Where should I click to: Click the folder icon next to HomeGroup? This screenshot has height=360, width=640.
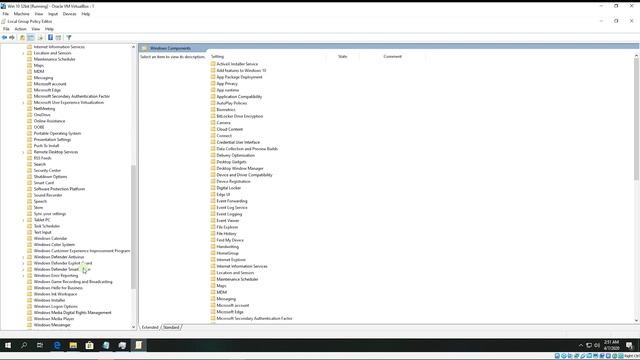tap(213, 253)
